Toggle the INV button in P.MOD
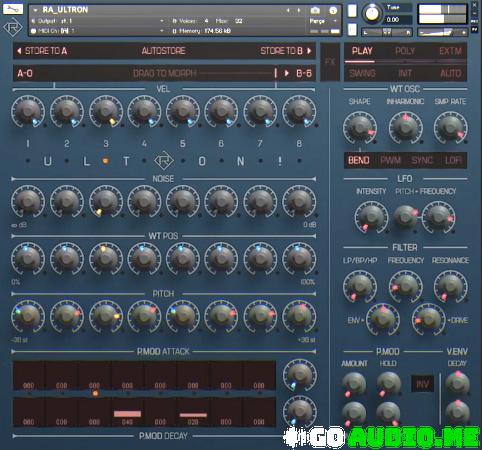The image size is (482, 450). coord(422,384)
